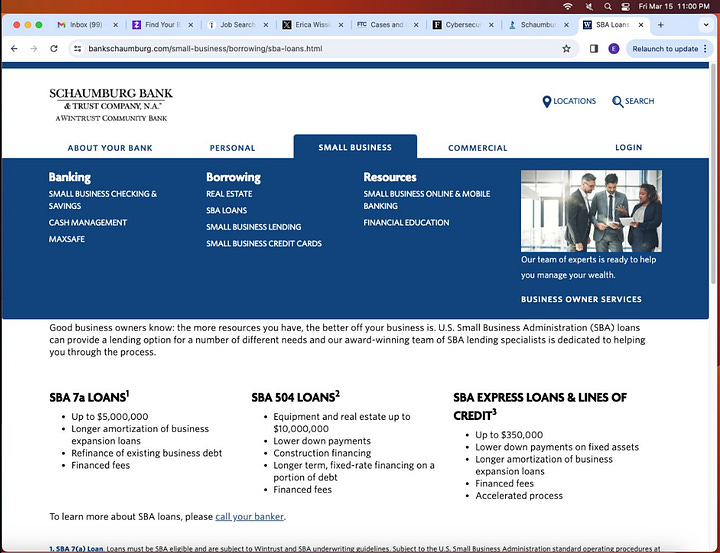Viewport: 720px width, 553px height.
Task: Click Relaunch to update button
Action: coord(665,49)
